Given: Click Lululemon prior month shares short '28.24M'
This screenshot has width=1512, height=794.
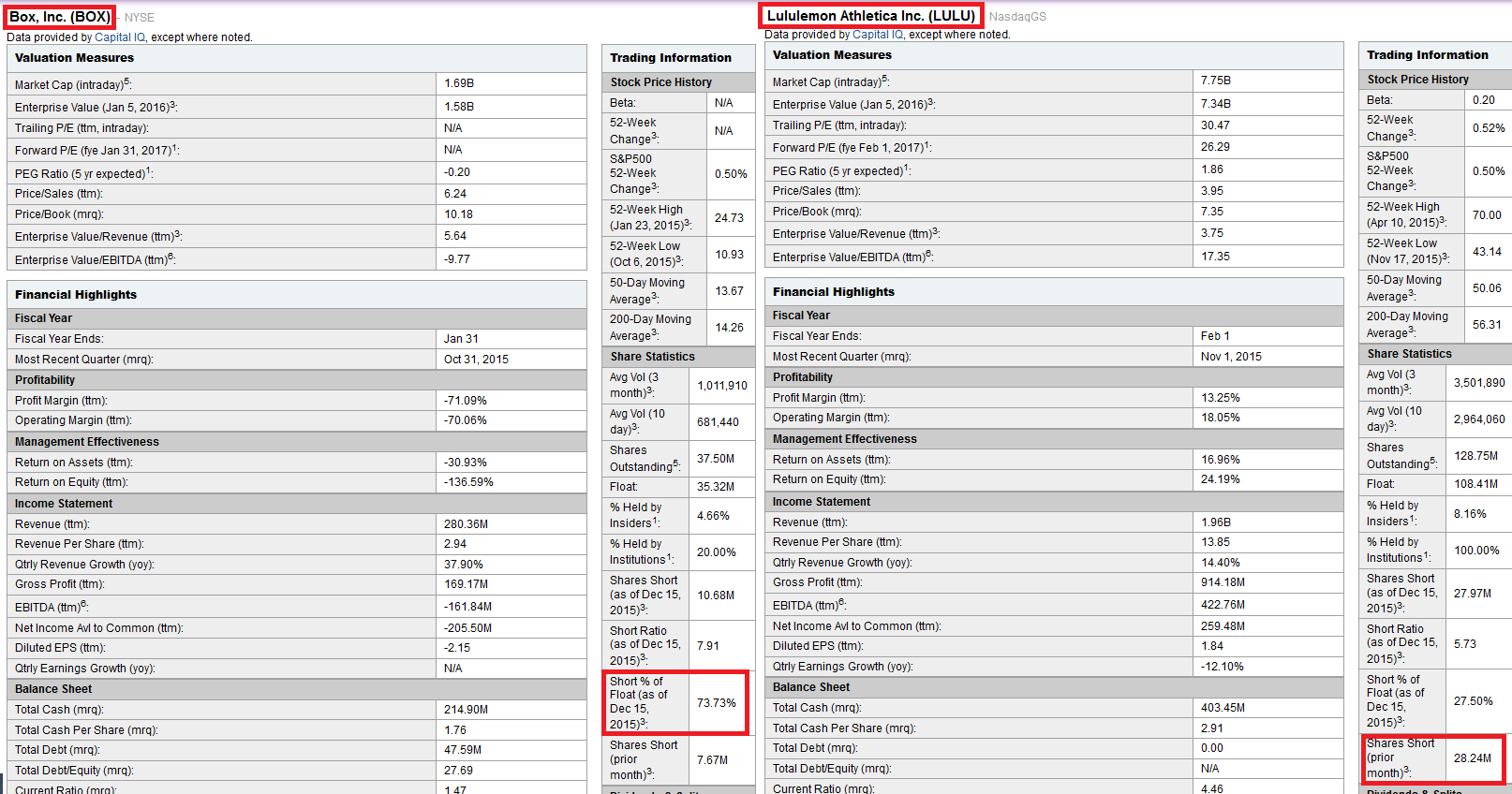Looking at the screenshot, I should (1473, 758).
